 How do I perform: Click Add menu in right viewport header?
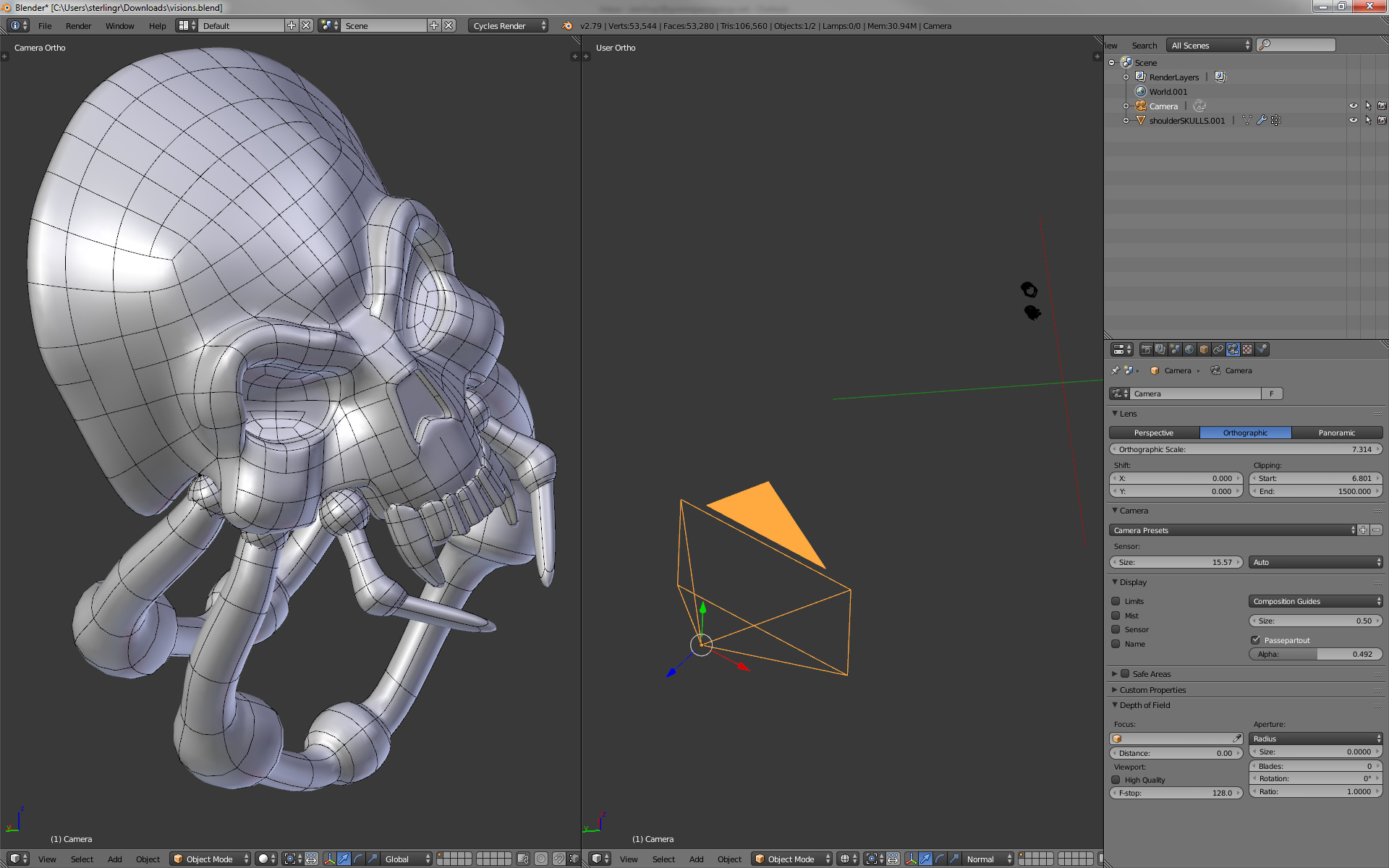(x=696, y=859)
